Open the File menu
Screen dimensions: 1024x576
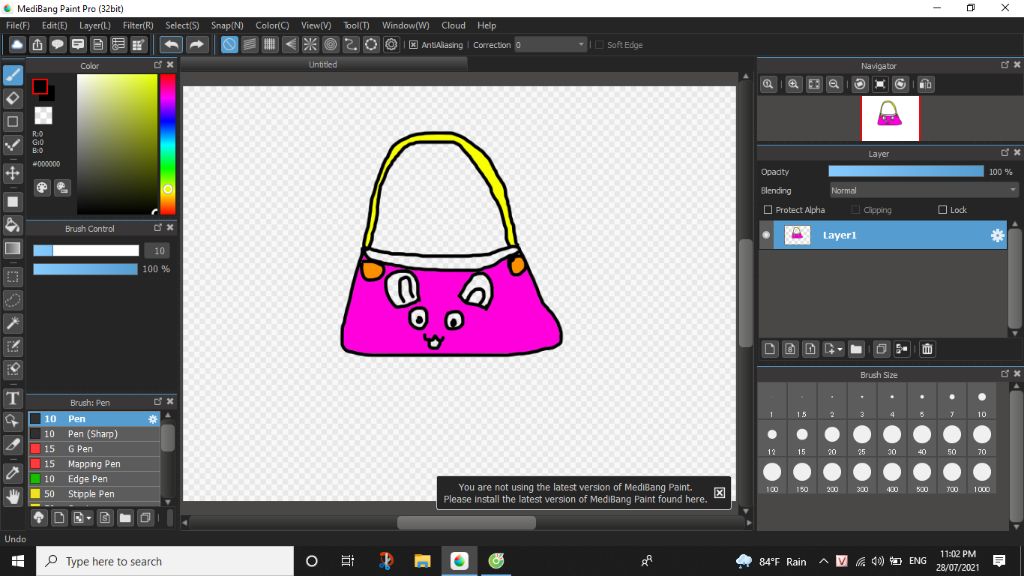pos(18,25)
